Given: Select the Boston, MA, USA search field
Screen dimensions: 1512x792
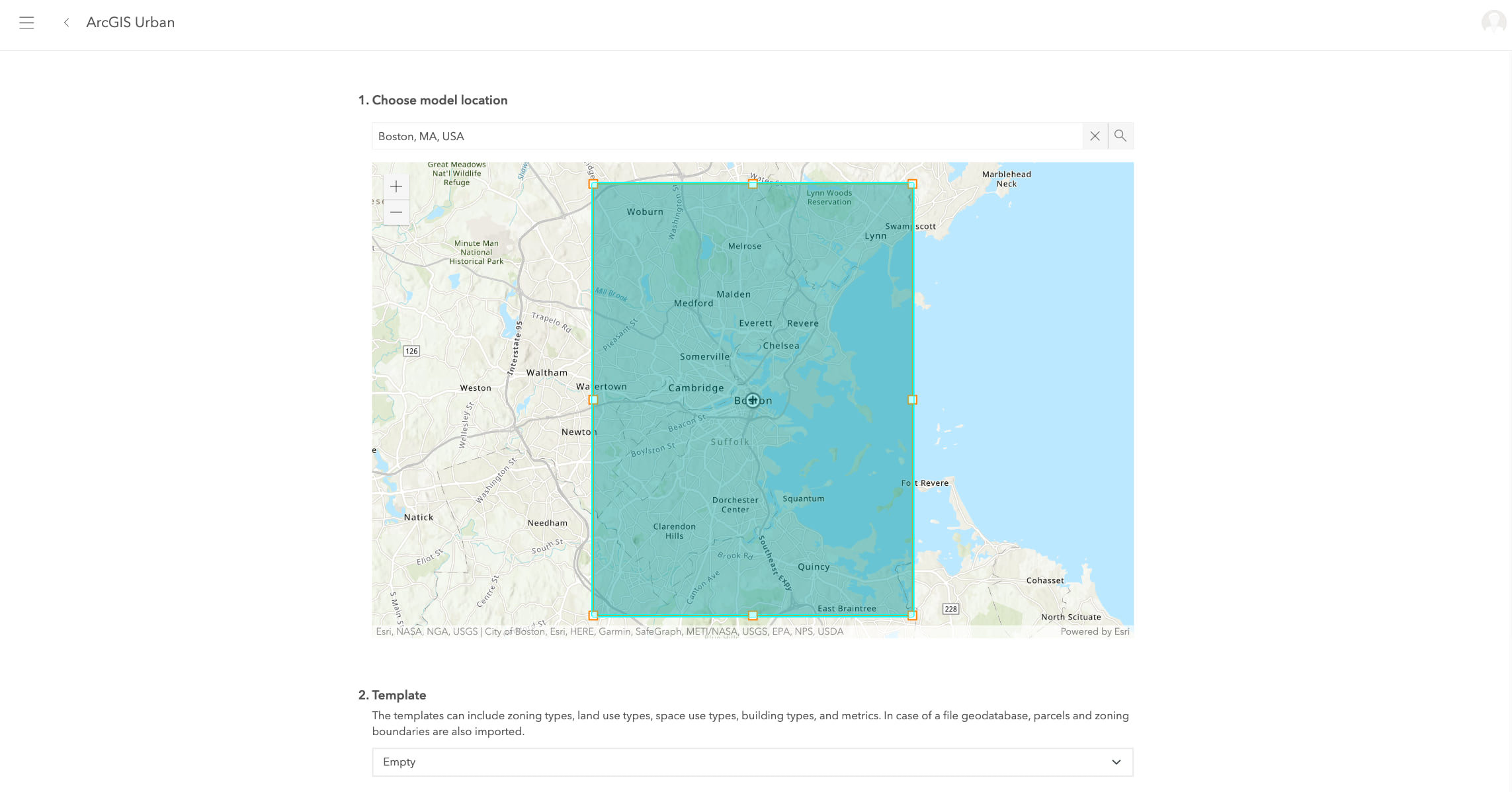Looking at the screenshot, I should pyautogui.click(x=661, y=136).
